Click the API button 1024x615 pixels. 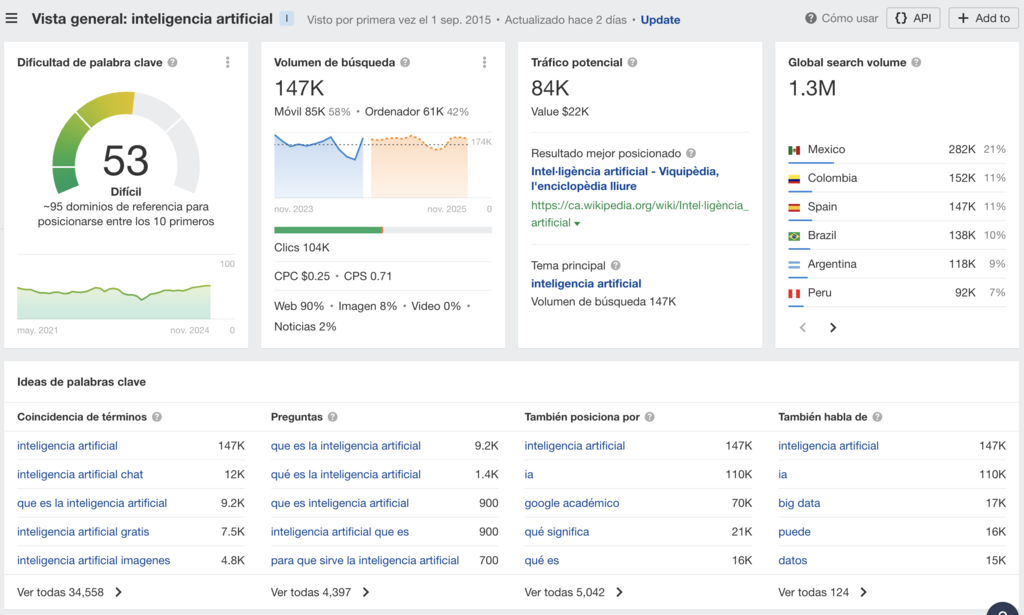[x=913, y=17]
